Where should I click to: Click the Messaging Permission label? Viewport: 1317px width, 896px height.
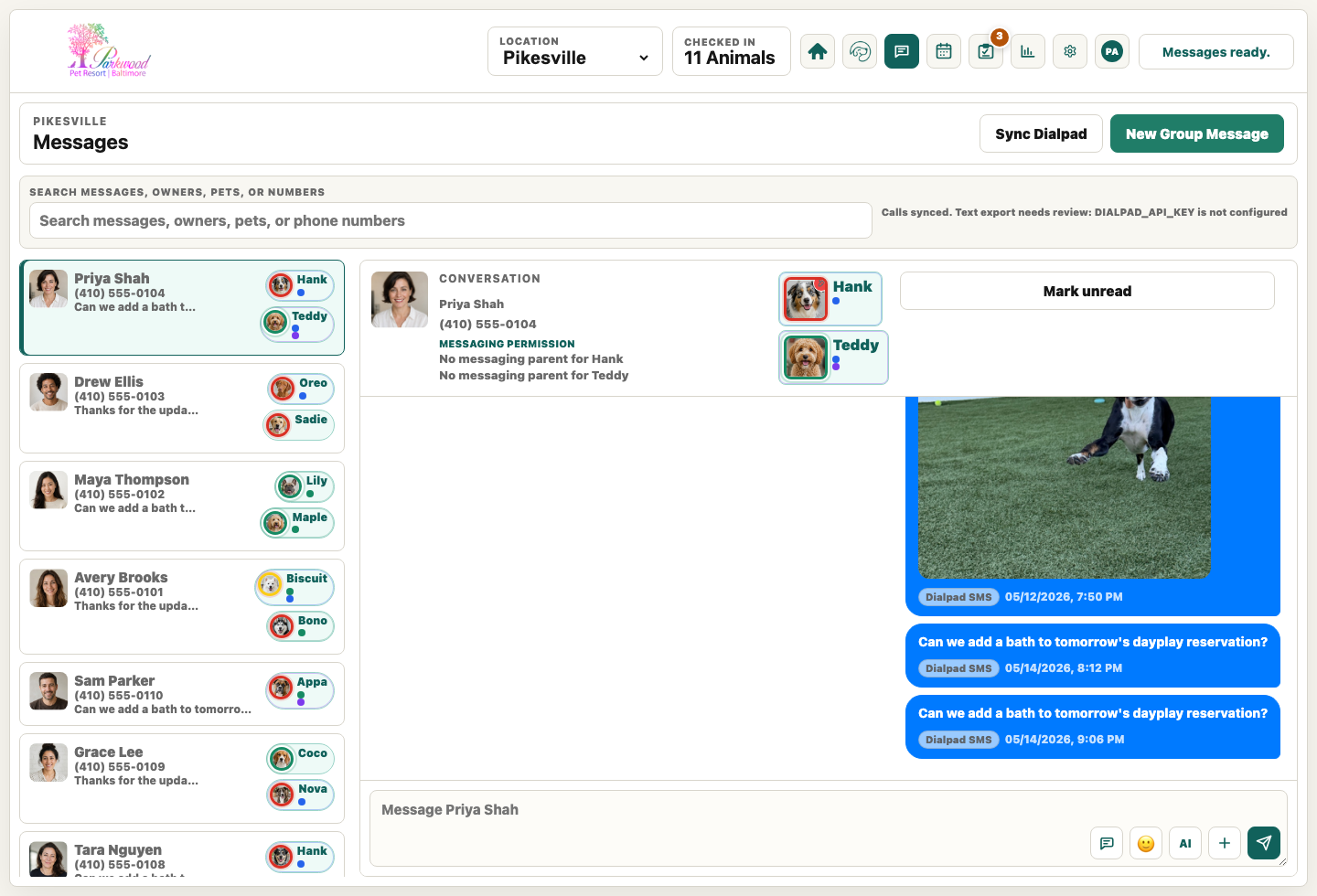click(507, 344)
